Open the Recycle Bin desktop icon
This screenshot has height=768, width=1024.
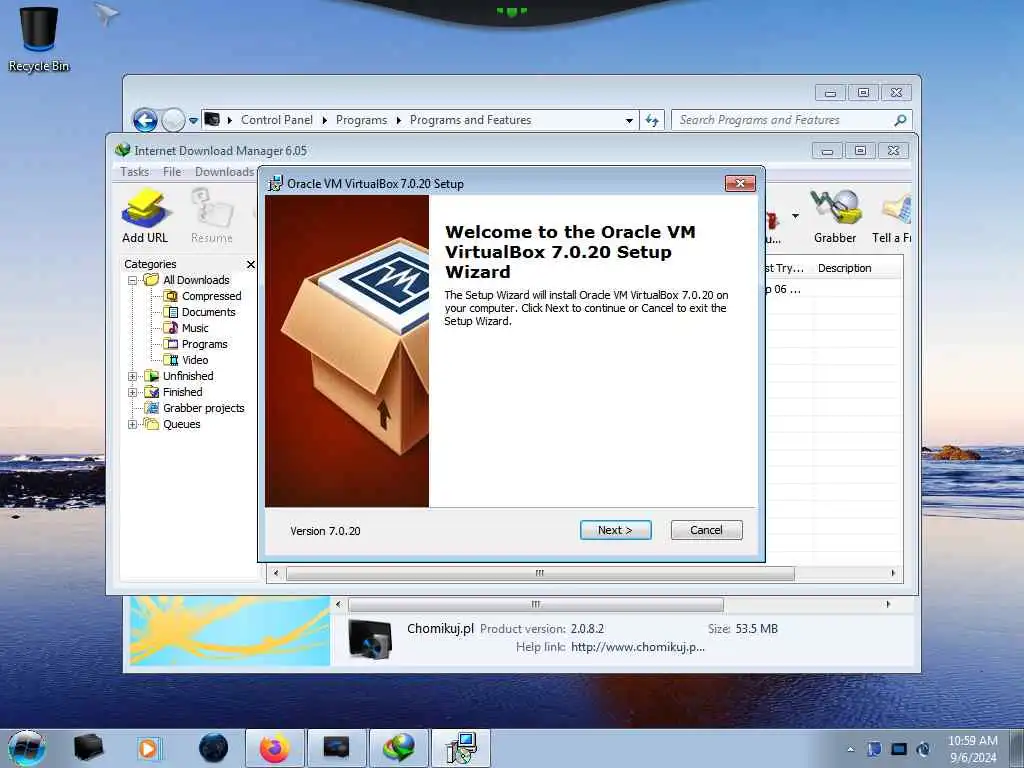pos(39,39)
